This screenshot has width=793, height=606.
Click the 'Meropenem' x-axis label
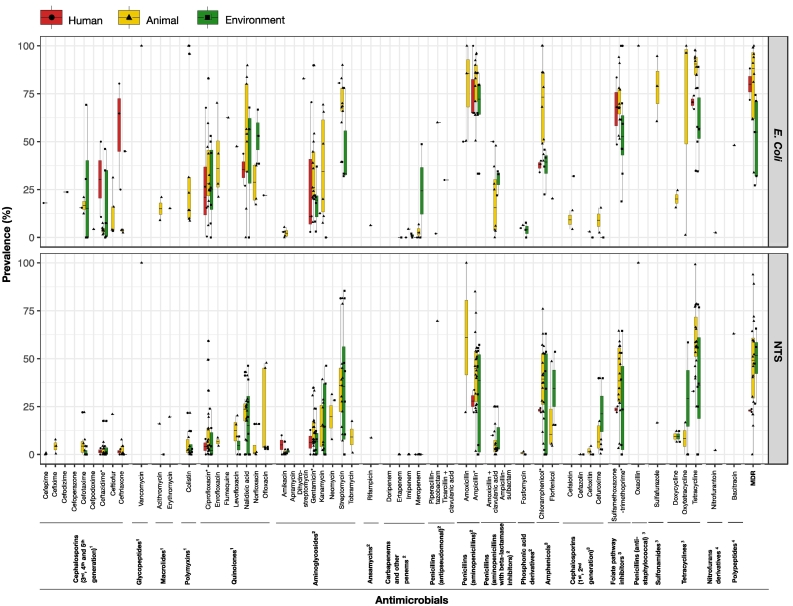click(x=418, y=488)
